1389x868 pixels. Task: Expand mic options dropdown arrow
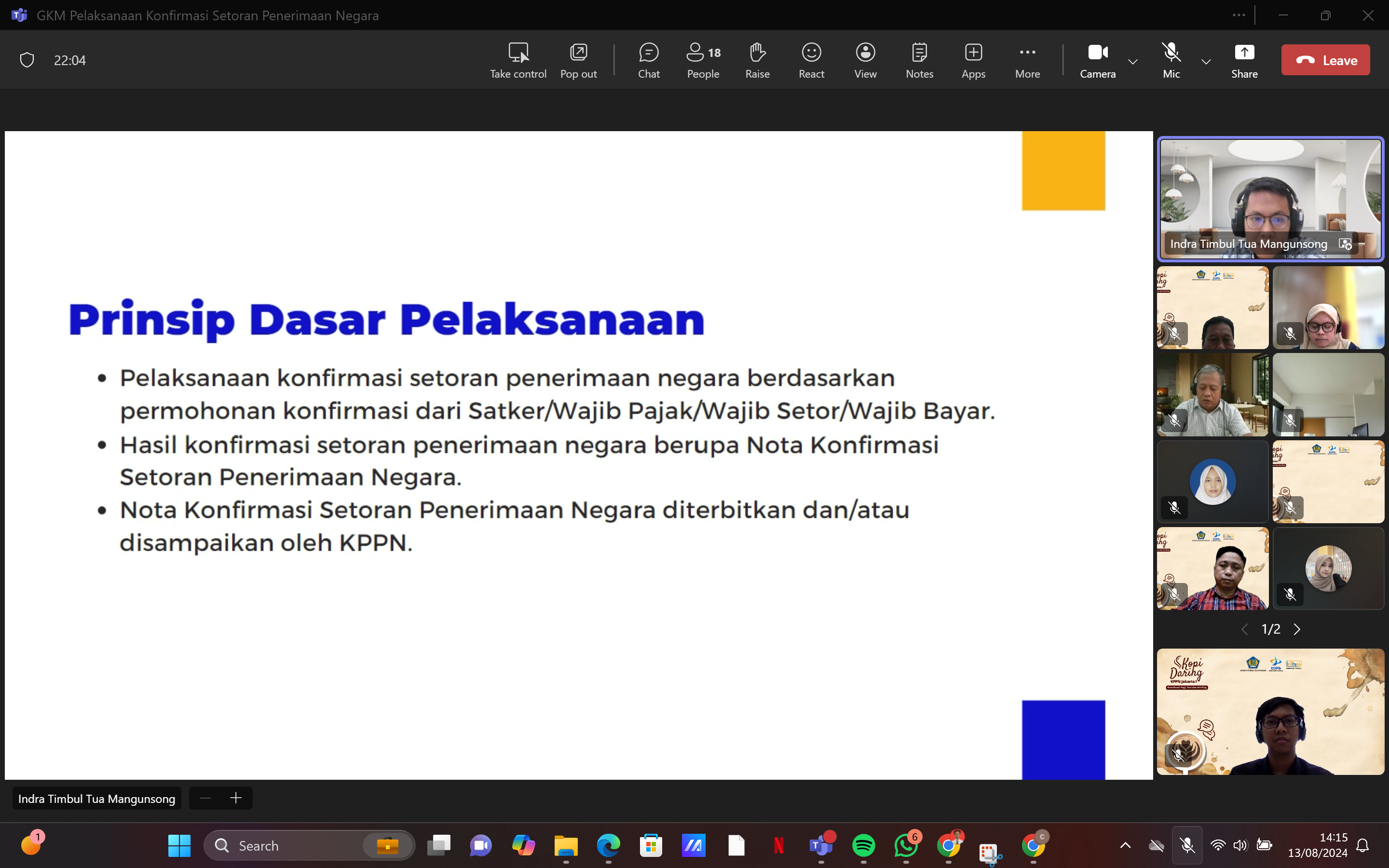tap(1206, 61)
